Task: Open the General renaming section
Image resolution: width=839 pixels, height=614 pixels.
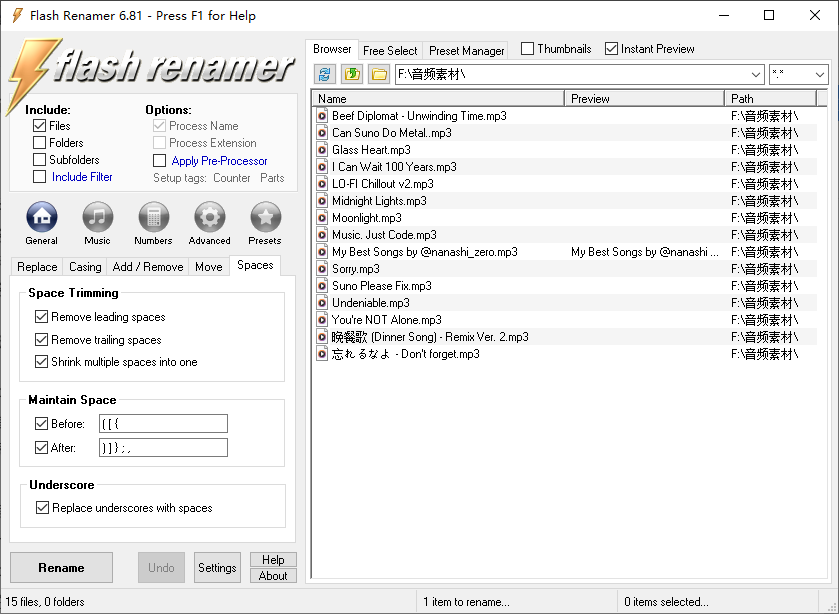Action: [42, 223]
